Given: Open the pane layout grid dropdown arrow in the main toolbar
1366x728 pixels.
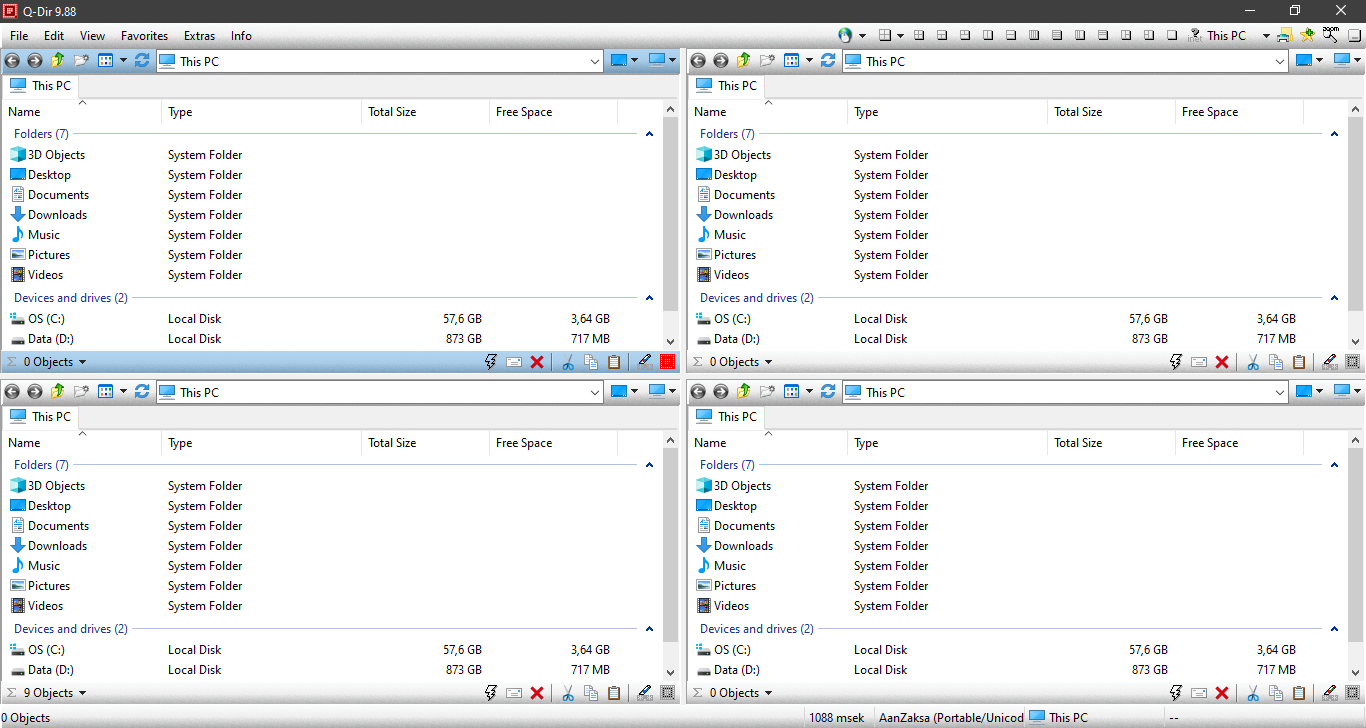Looking at the screenshot, I should [900, 35].
